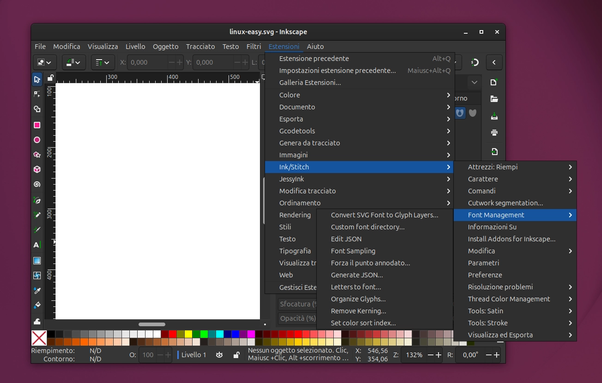Select the Rectangle tool
This screenshot has width=602, height=383.
tap(37, 125)
